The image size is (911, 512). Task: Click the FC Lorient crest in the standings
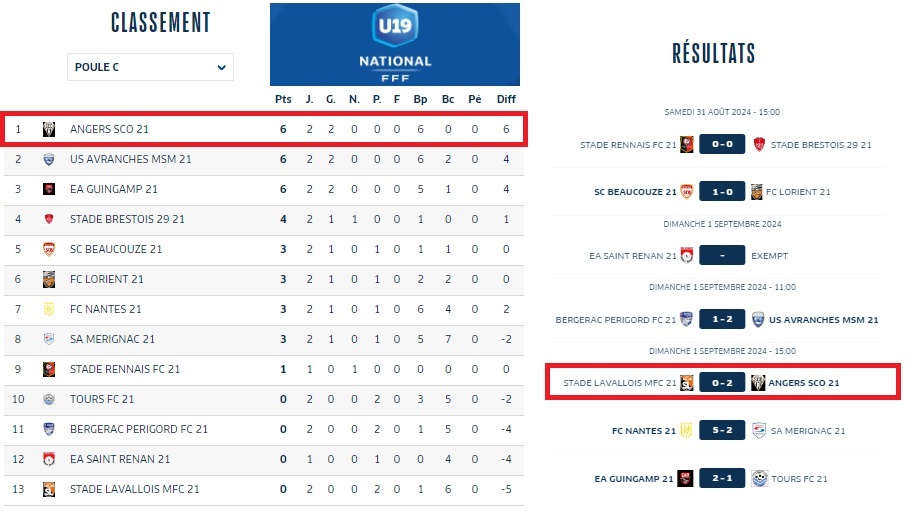[x=48, y=279]
